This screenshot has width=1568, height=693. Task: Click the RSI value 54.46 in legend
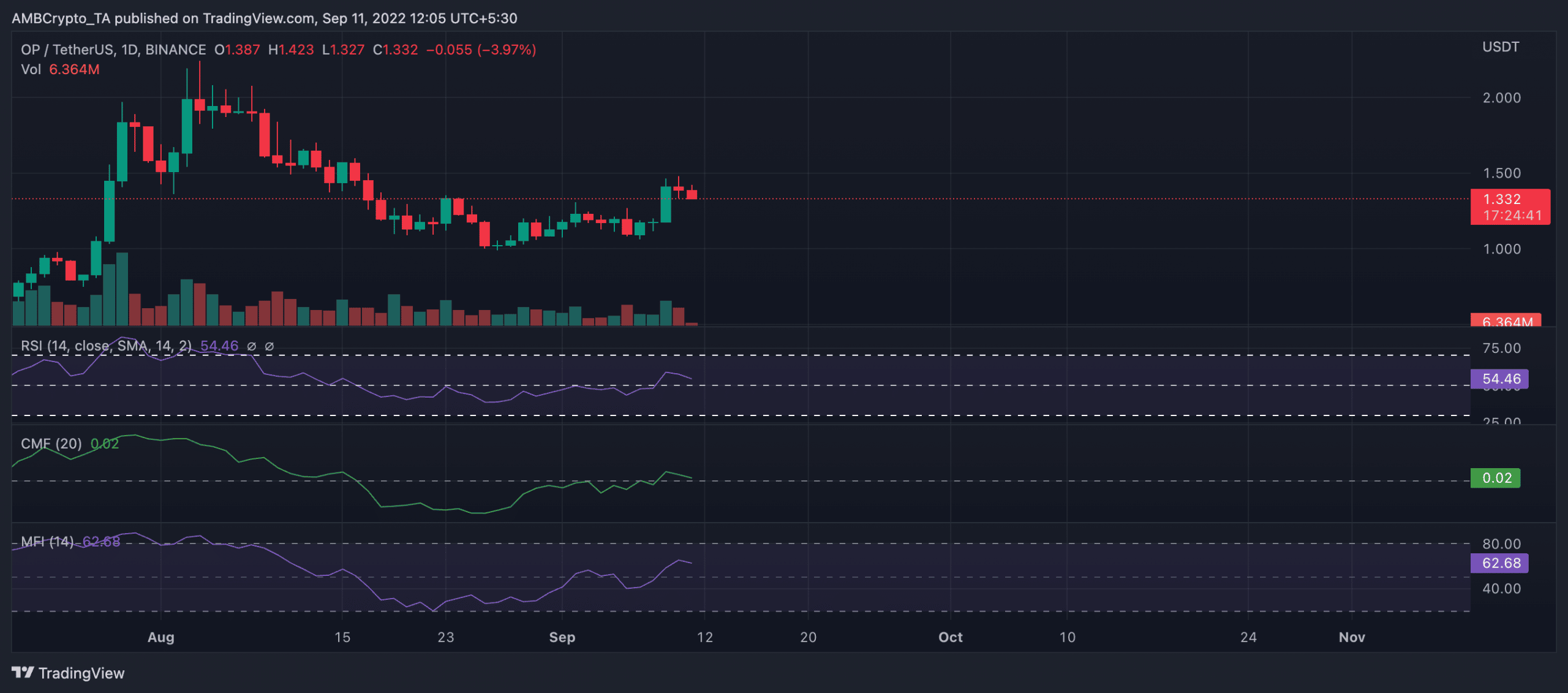pos(219,346)
